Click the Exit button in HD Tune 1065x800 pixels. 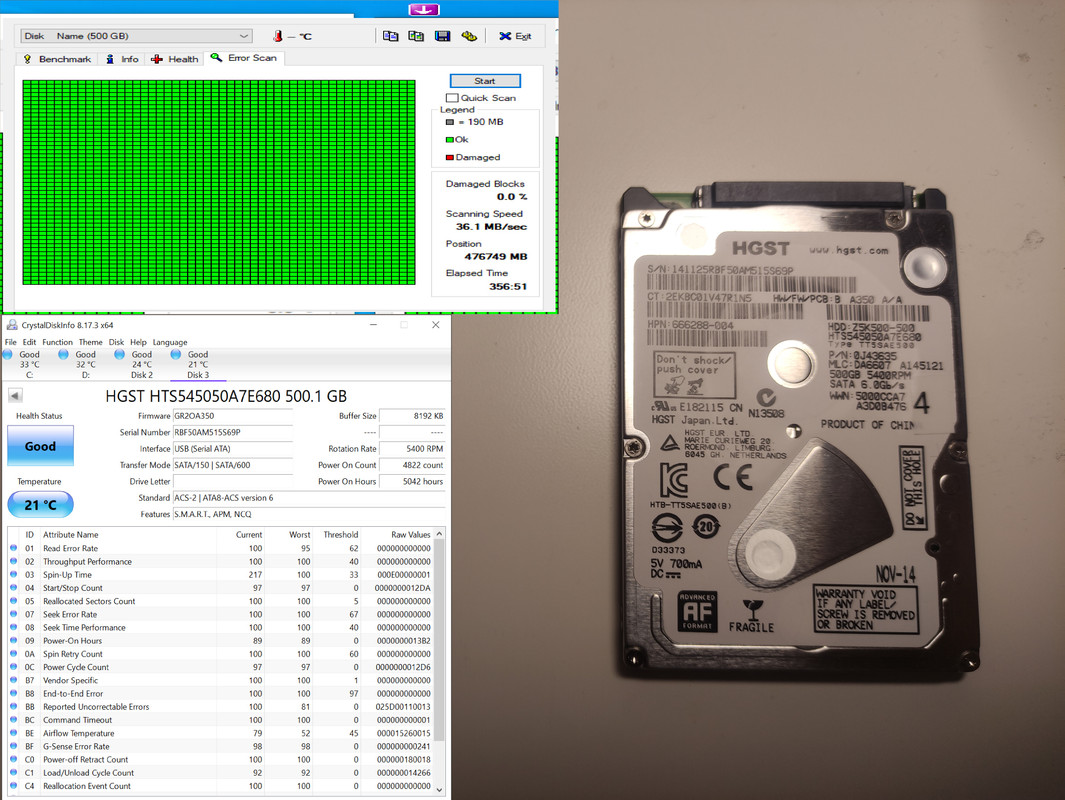click(516, 36)
